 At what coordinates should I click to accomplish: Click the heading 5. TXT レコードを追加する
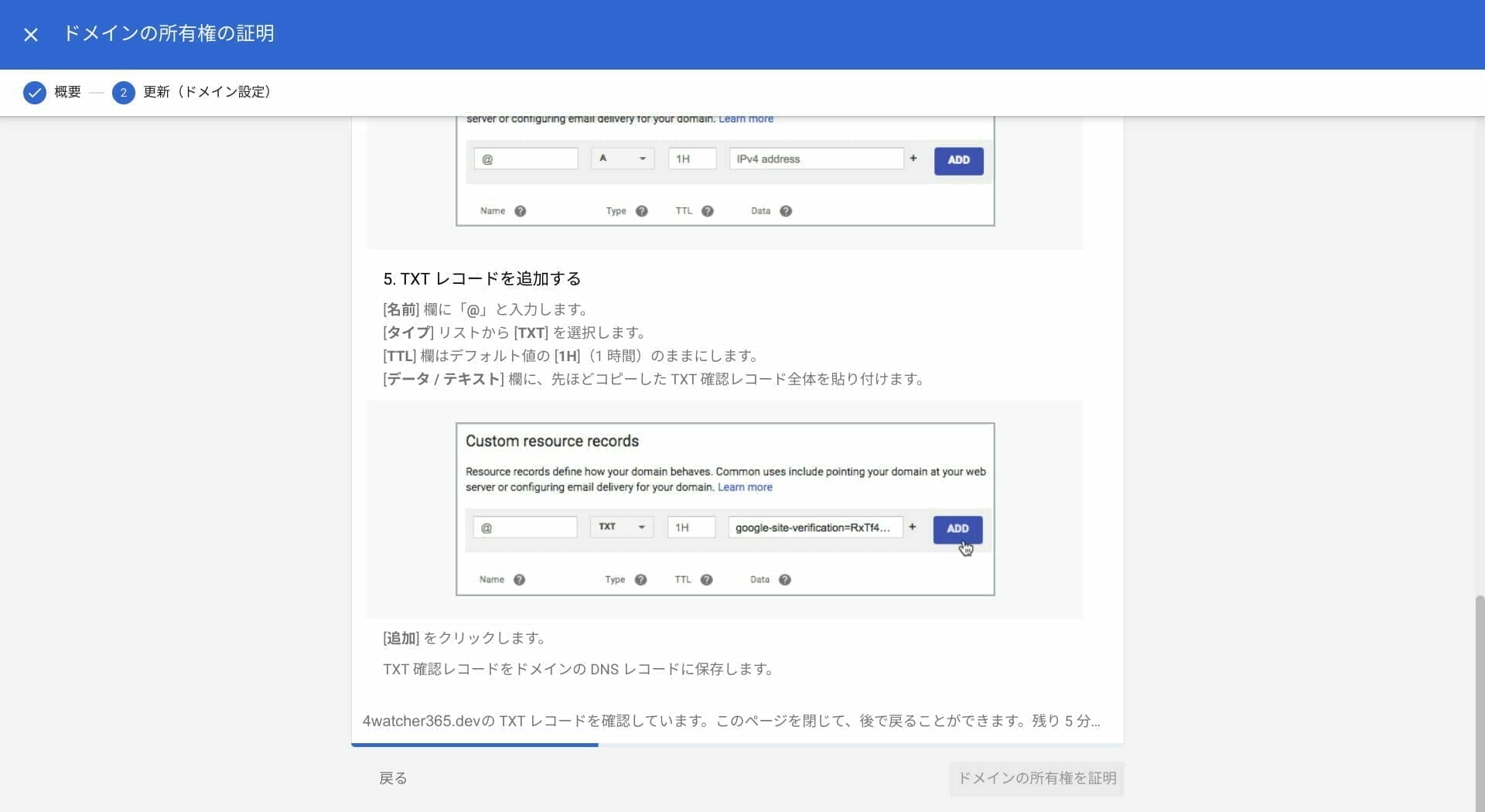tap(482, 279)
